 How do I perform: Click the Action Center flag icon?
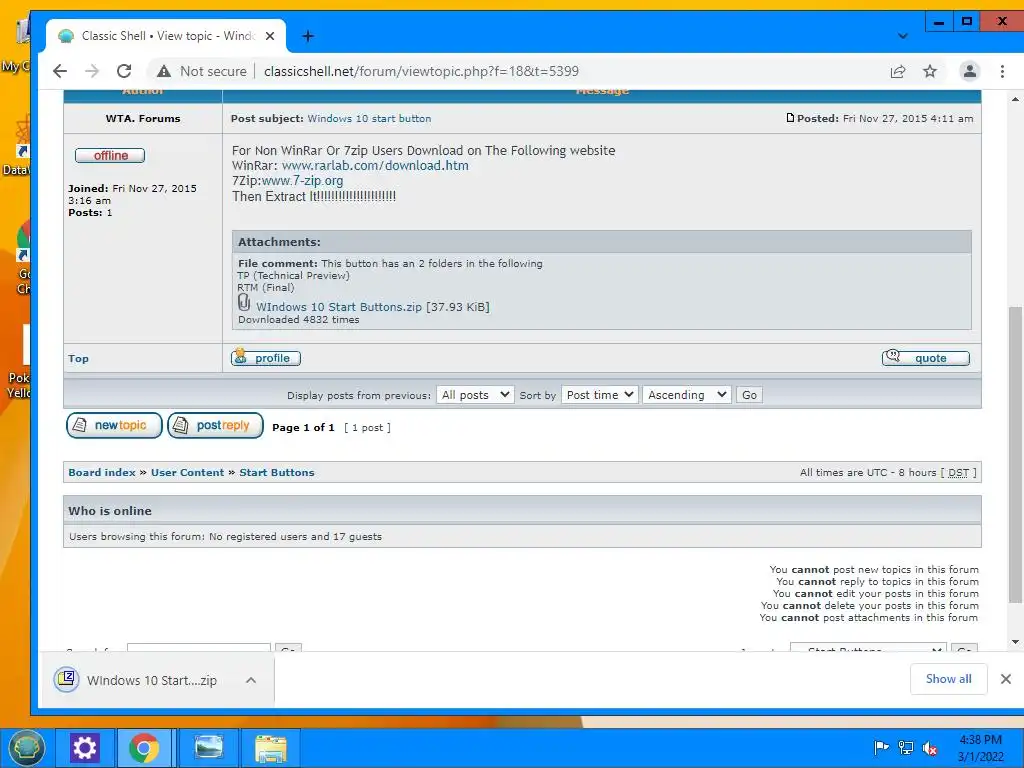point(881,748)
